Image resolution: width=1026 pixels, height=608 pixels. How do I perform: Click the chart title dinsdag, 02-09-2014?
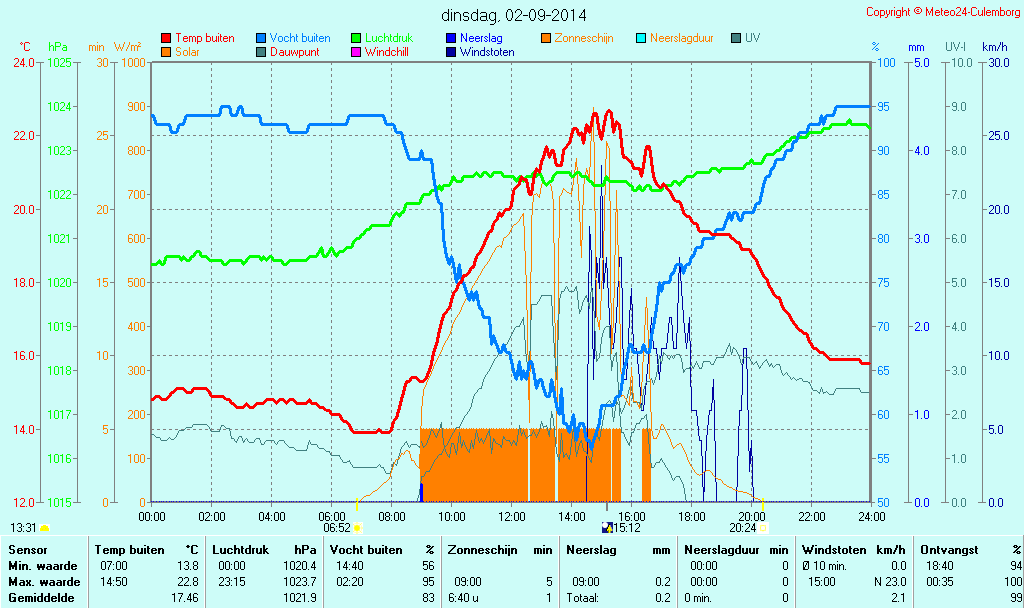pyautogui.click(x=514, y=15)
